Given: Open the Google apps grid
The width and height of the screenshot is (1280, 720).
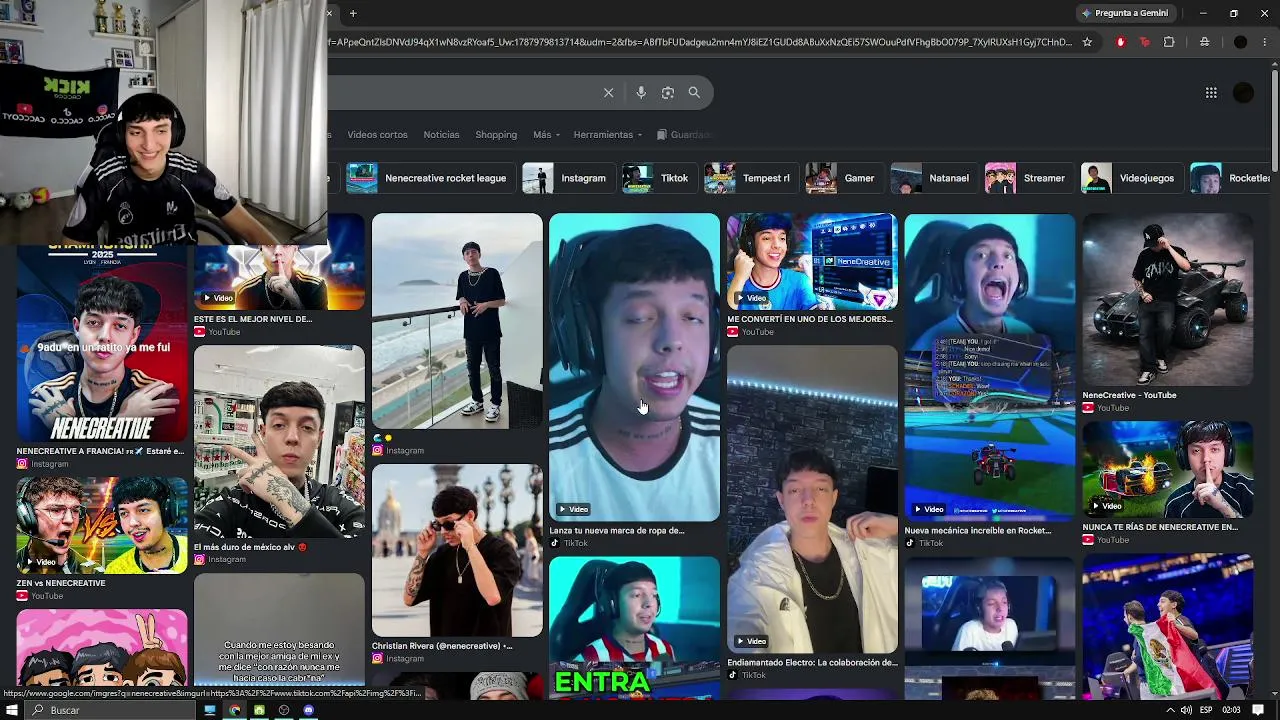Looking at the screenshot, I should tap(1211, 93).
